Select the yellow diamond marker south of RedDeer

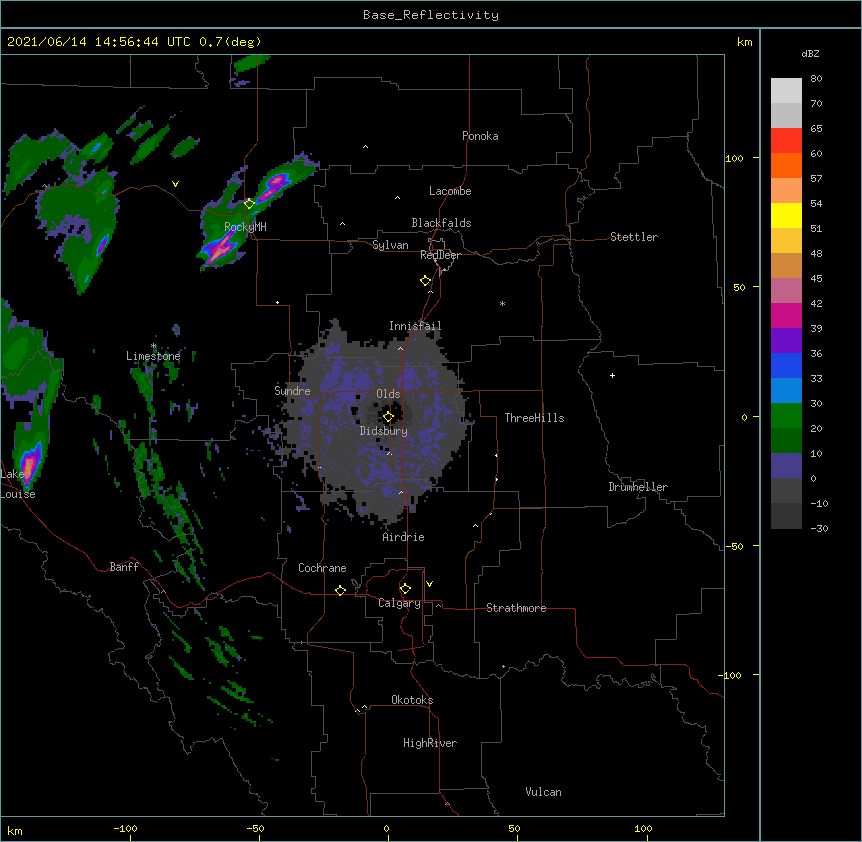tap(425, 281)
